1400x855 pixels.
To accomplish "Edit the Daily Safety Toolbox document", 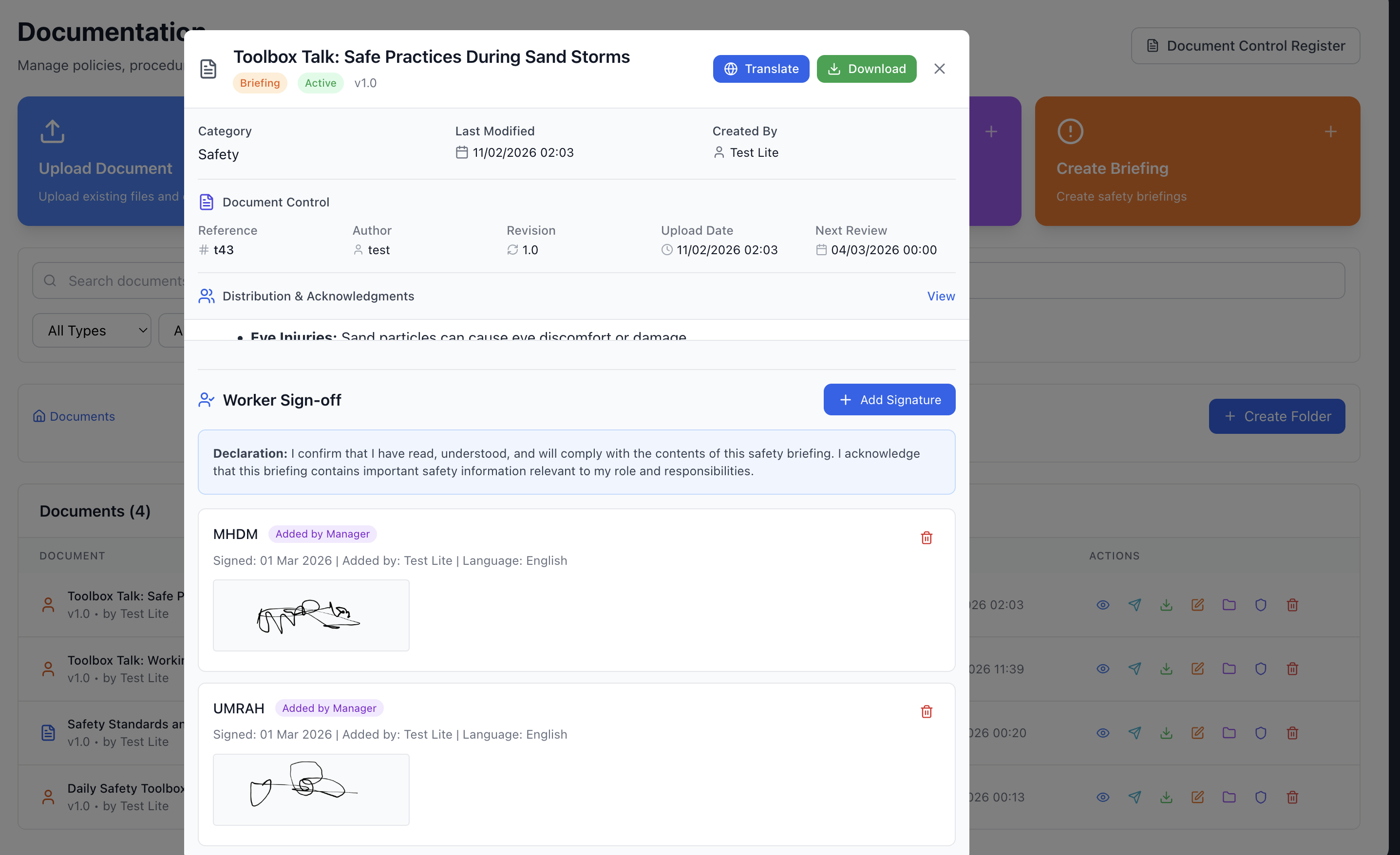I will point(1197,797).
